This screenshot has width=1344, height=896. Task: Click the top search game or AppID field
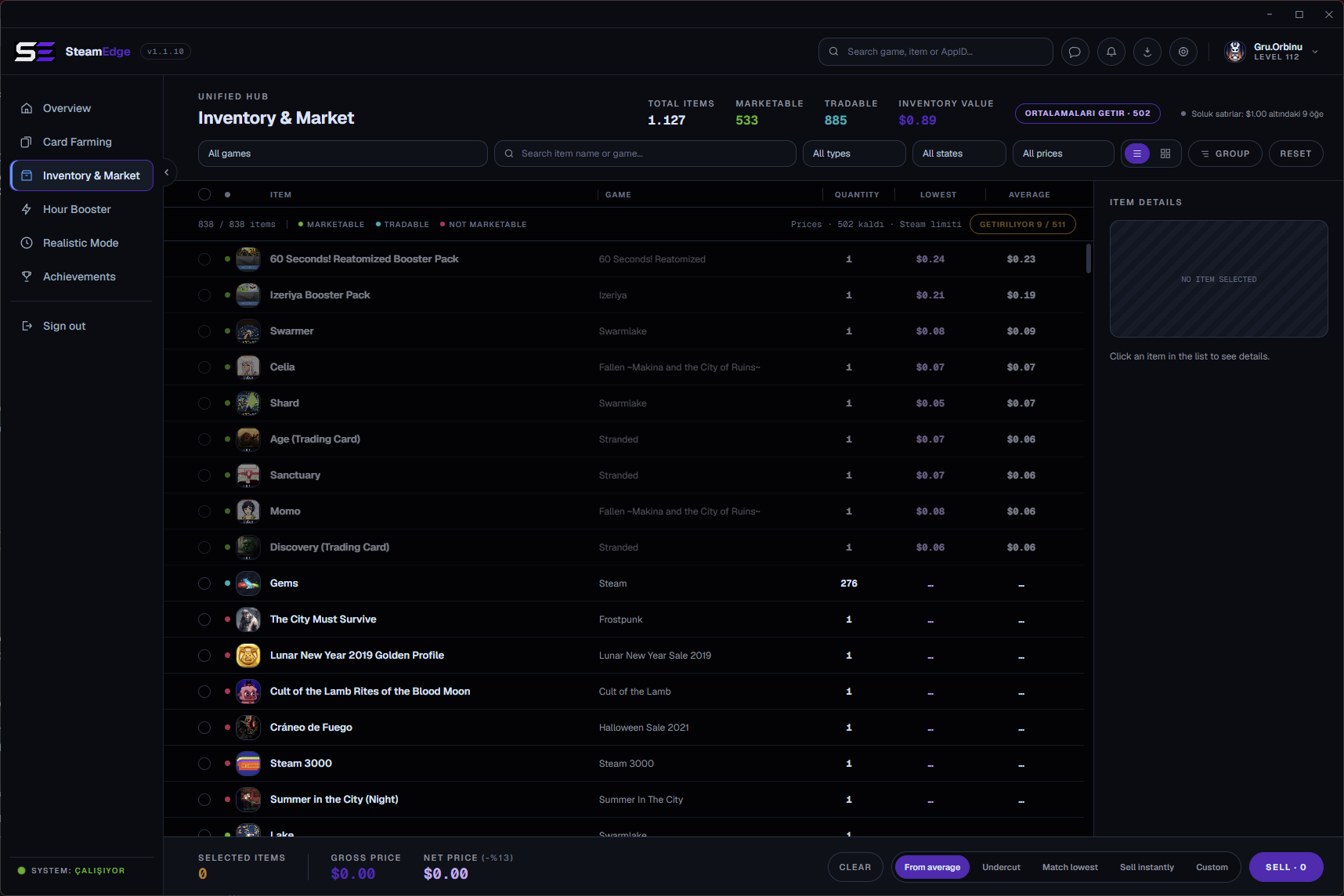936,52
